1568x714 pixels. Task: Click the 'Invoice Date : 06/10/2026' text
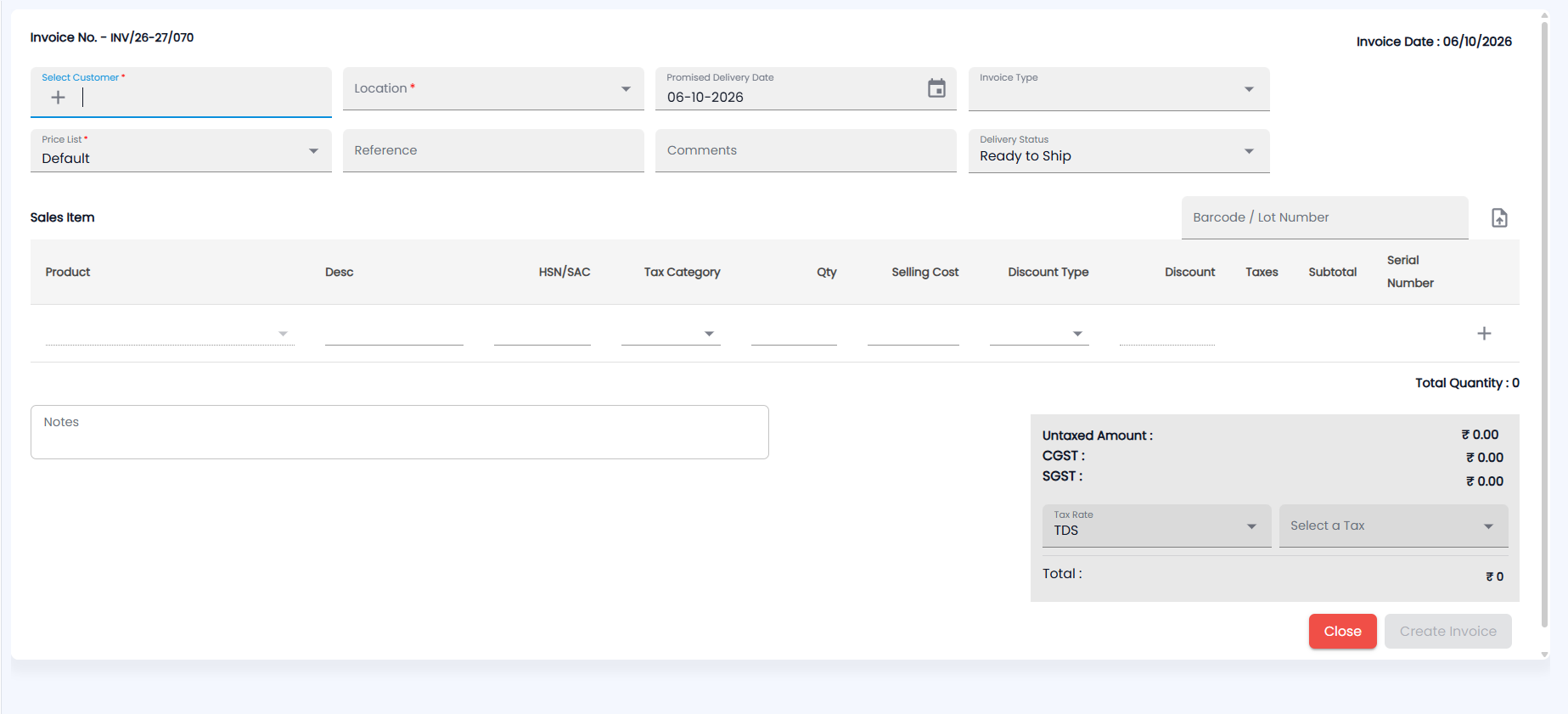(x=1434, y=42)
